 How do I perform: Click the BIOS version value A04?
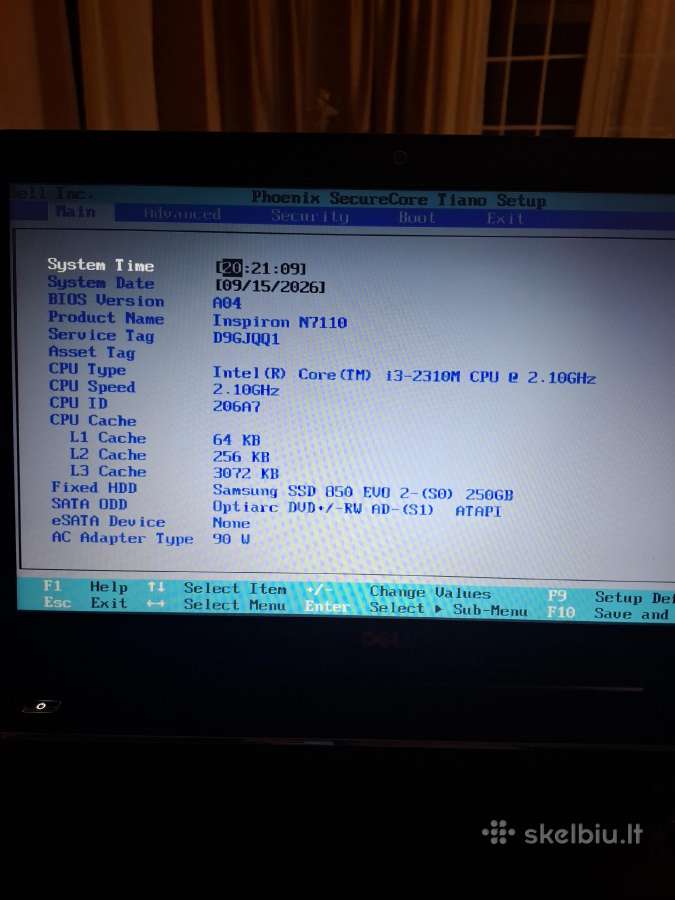coord(227,302)
